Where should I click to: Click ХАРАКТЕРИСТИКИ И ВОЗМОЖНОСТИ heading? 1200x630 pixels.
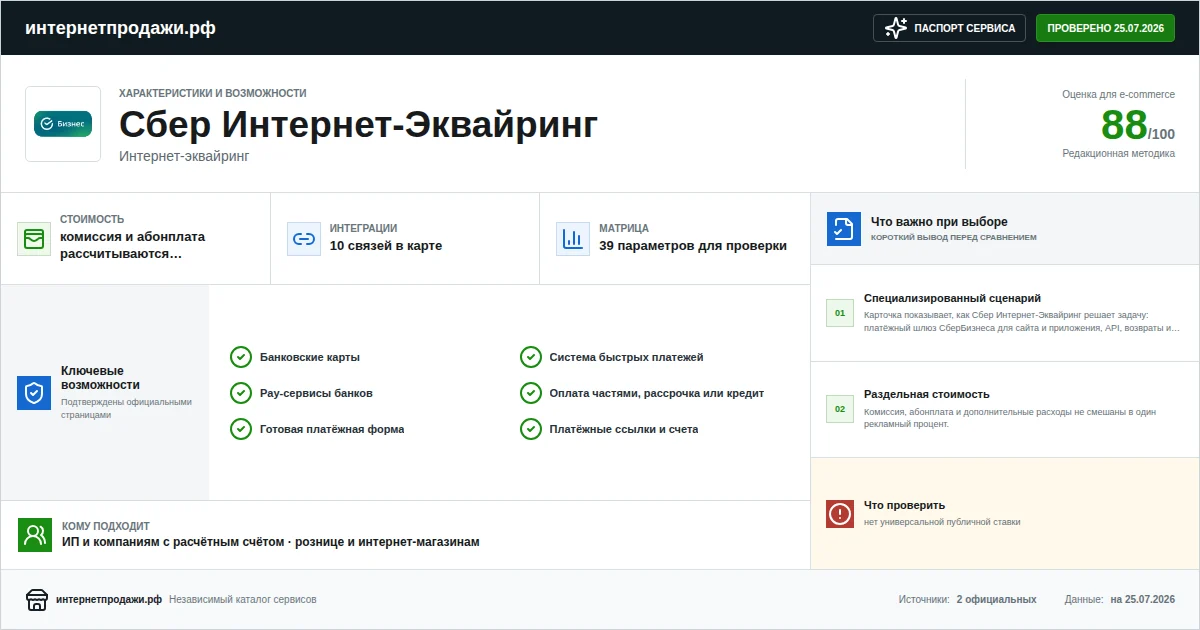point(213,93)
